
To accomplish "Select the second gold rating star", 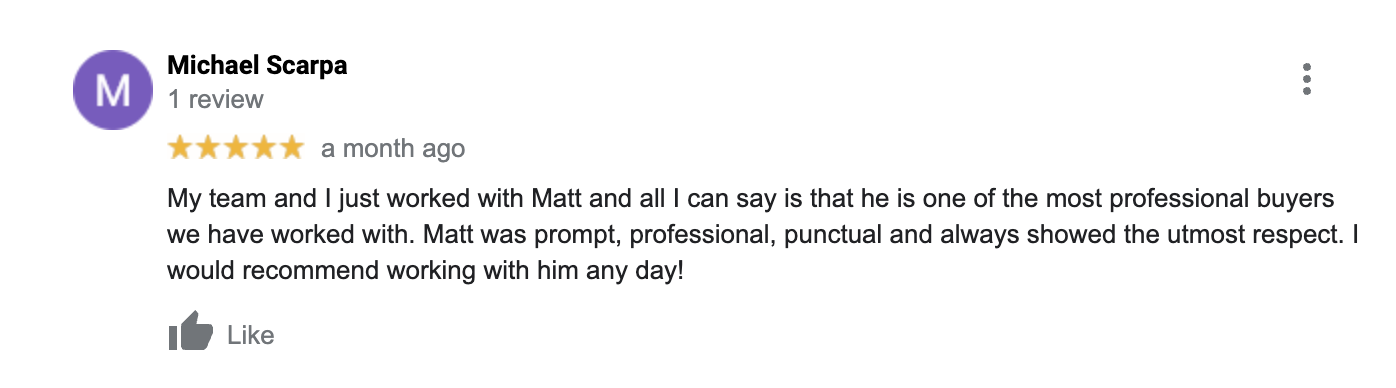I will click(208, 148).
